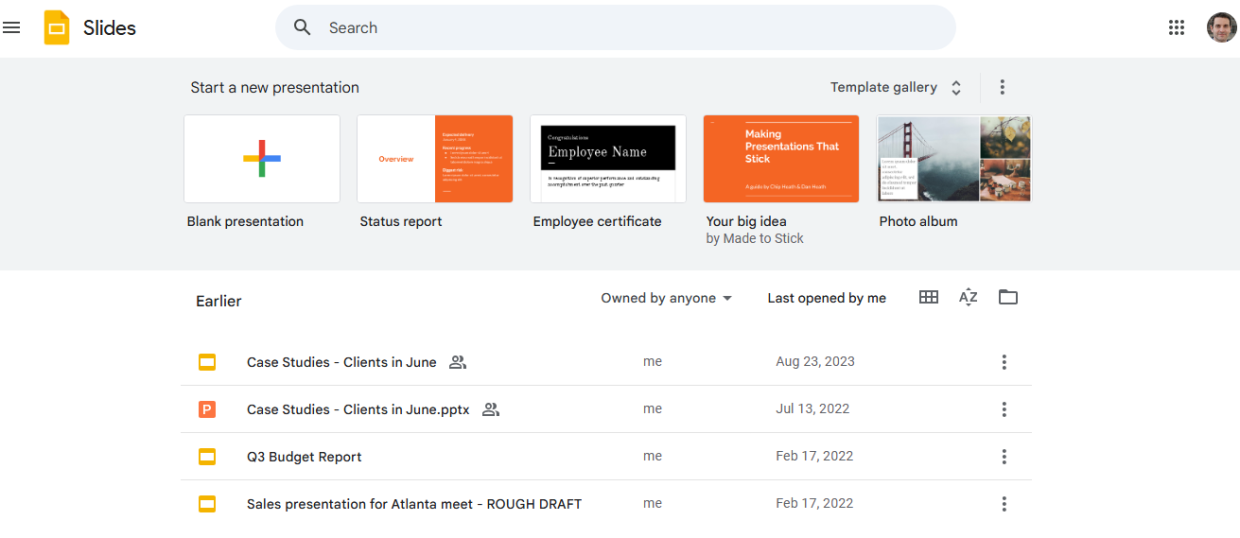Click the orange PowerPoint icon of the .pptx file

coord(207,409)
